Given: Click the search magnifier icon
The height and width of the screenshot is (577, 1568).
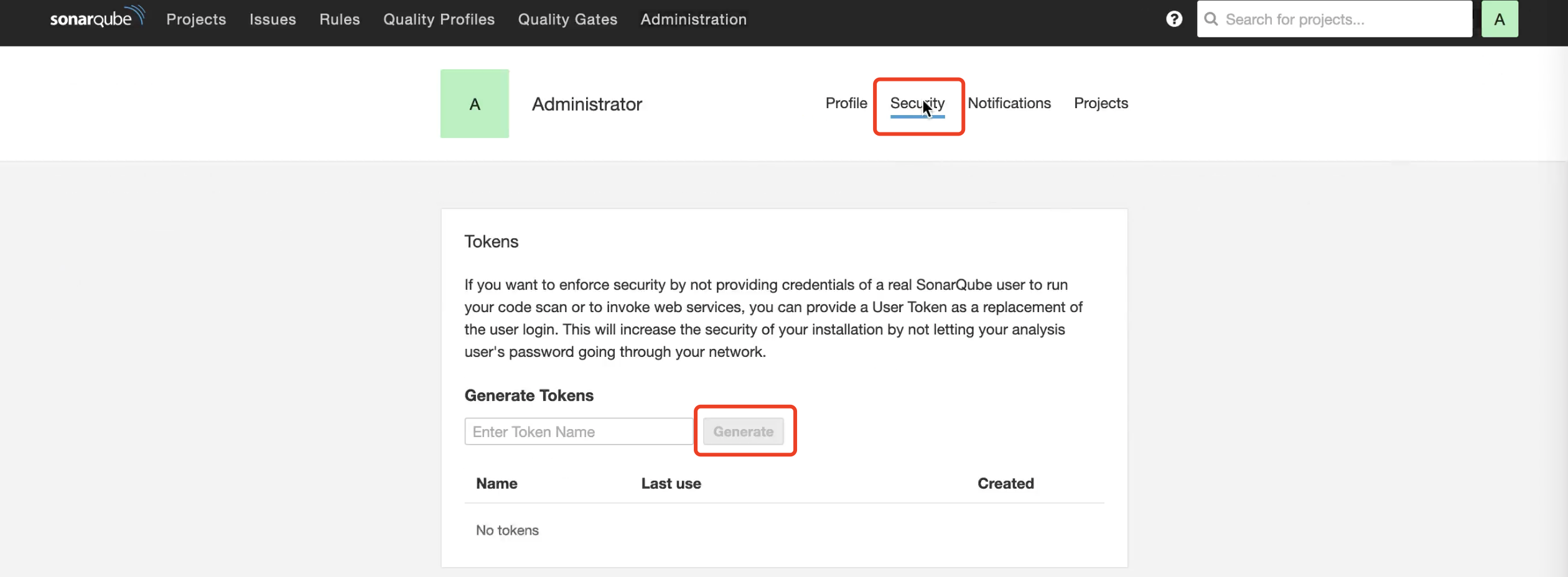Looking at the screenshot, I should click(x=1211, y=19).
